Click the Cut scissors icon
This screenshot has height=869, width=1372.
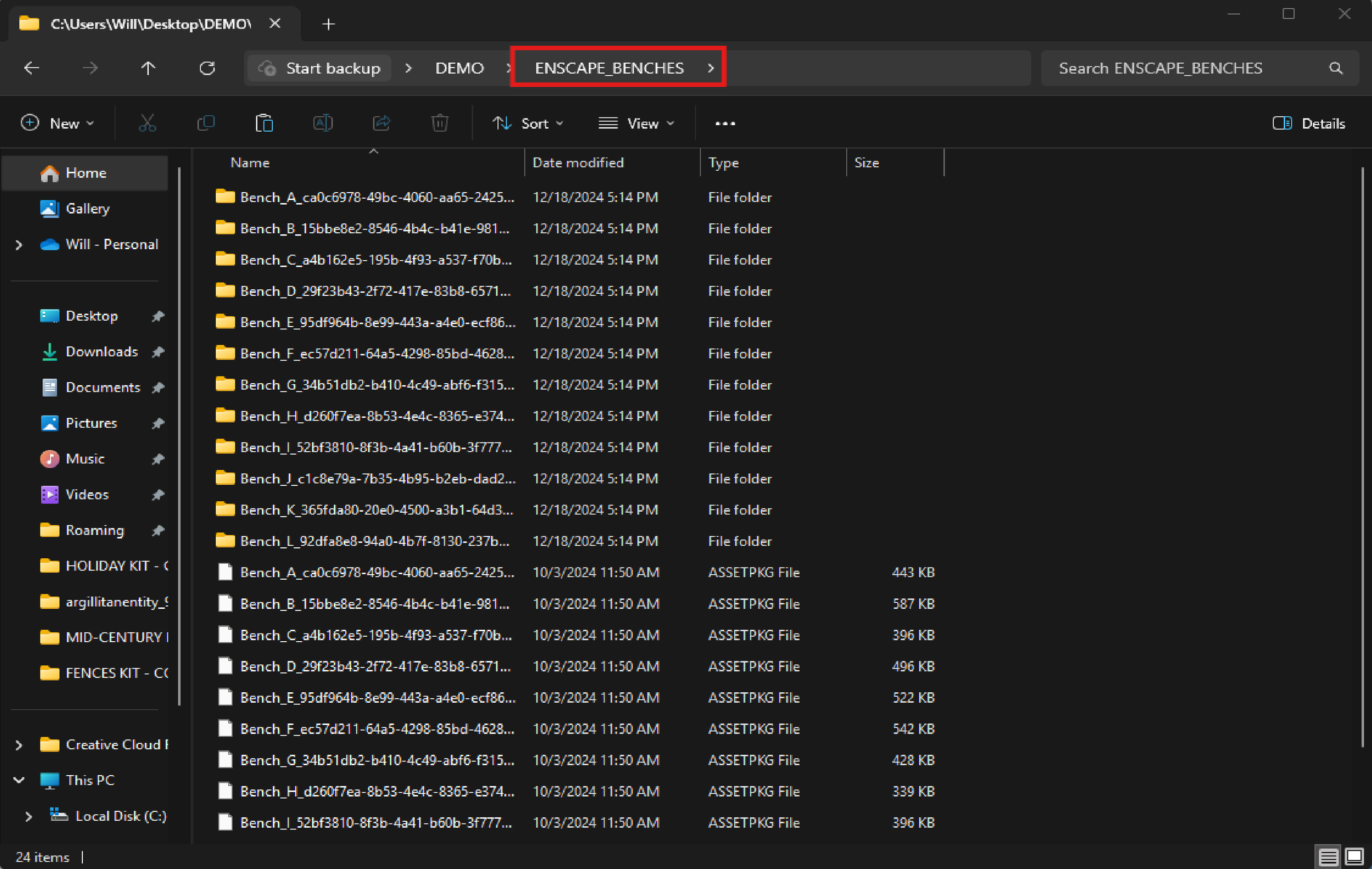tap(147, 123)
